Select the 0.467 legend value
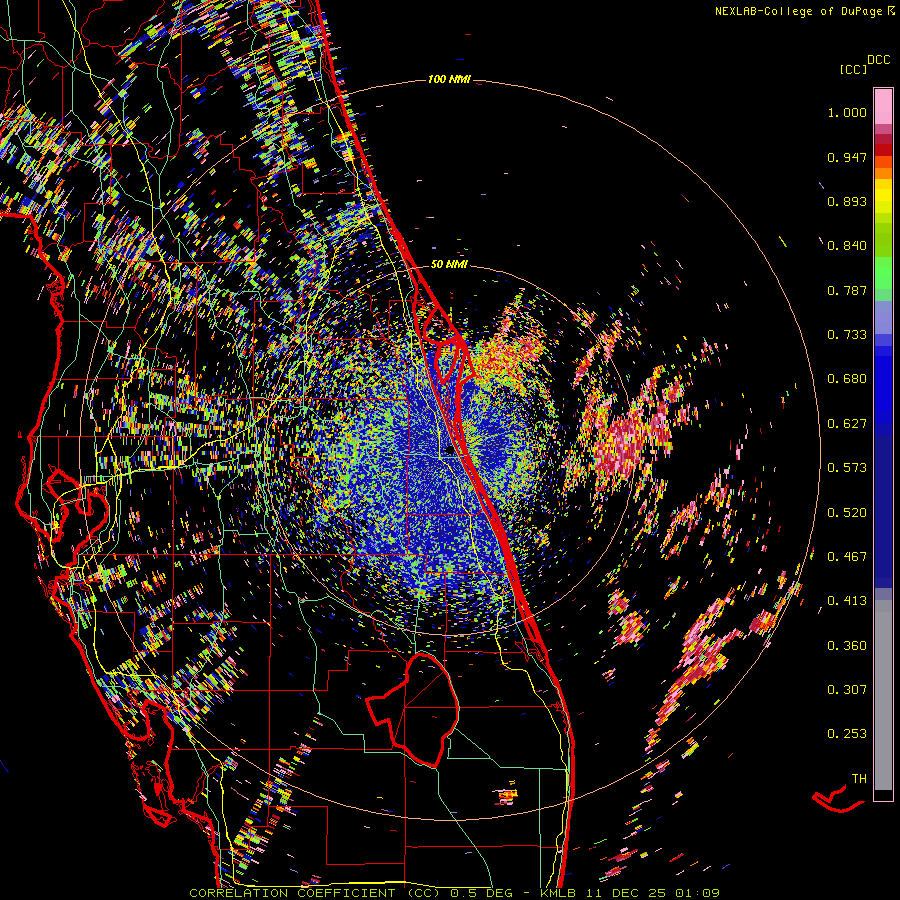The image size is (900, 900). pyautogui.click(x=847, y=557)
